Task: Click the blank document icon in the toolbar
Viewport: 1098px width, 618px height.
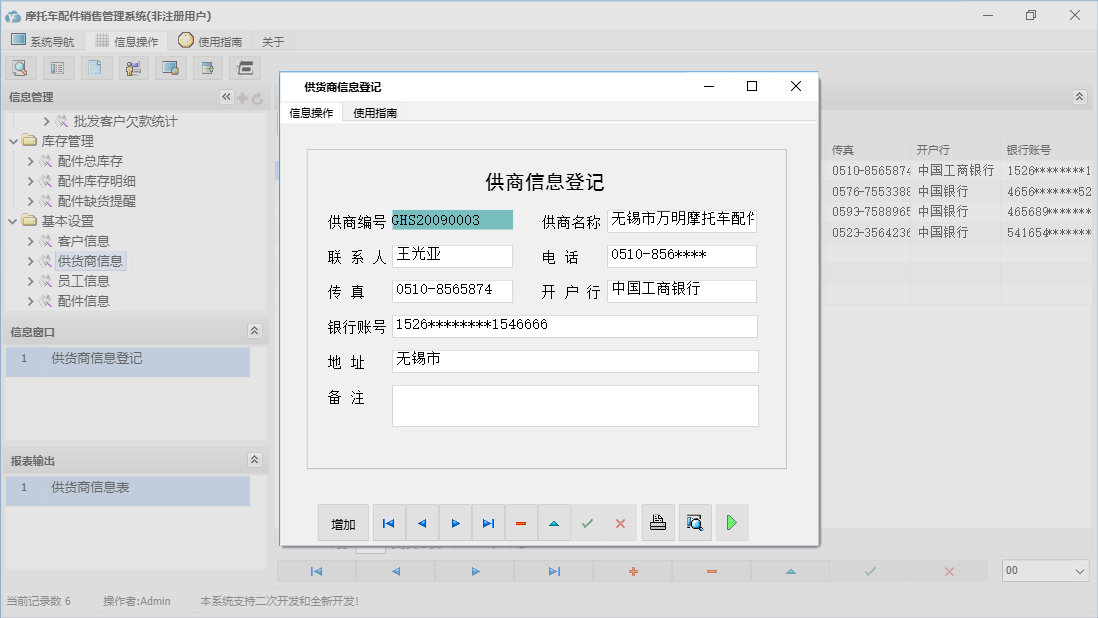Action: pos(94,67)
